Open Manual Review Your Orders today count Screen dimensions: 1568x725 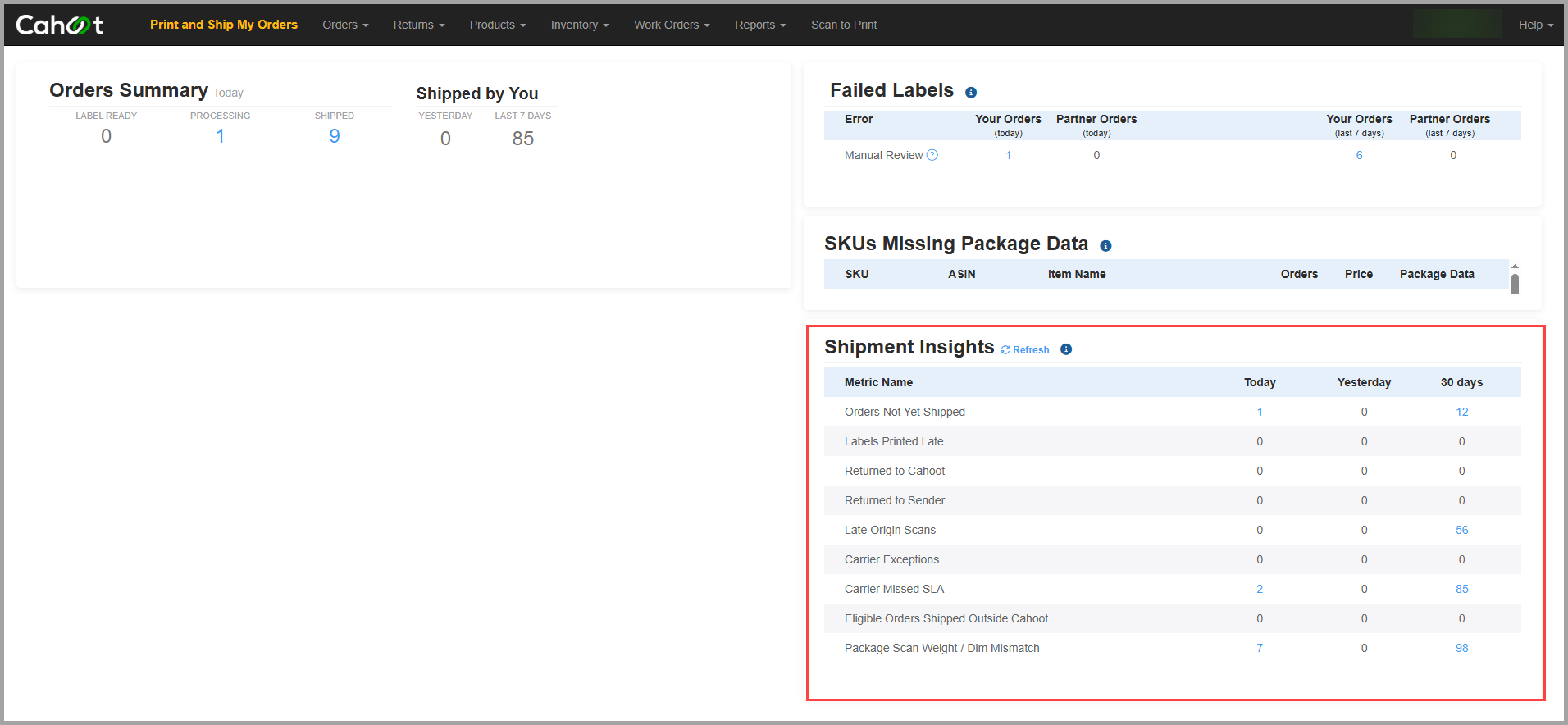click(x=1008, y=155)
